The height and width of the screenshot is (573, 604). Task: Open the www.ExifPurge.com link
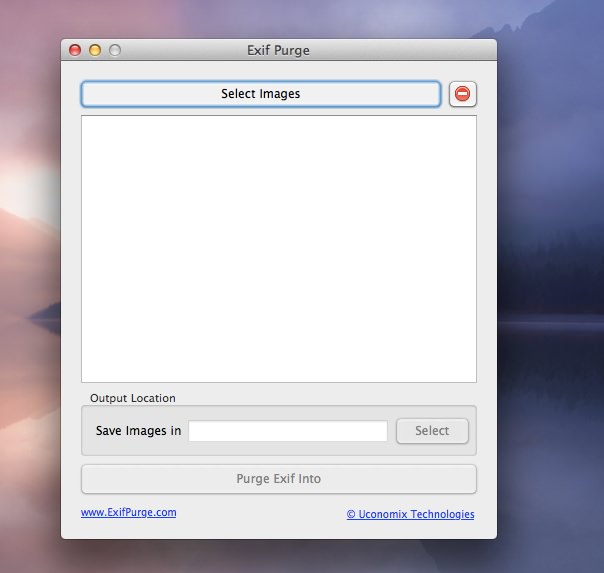pos(129,513)
